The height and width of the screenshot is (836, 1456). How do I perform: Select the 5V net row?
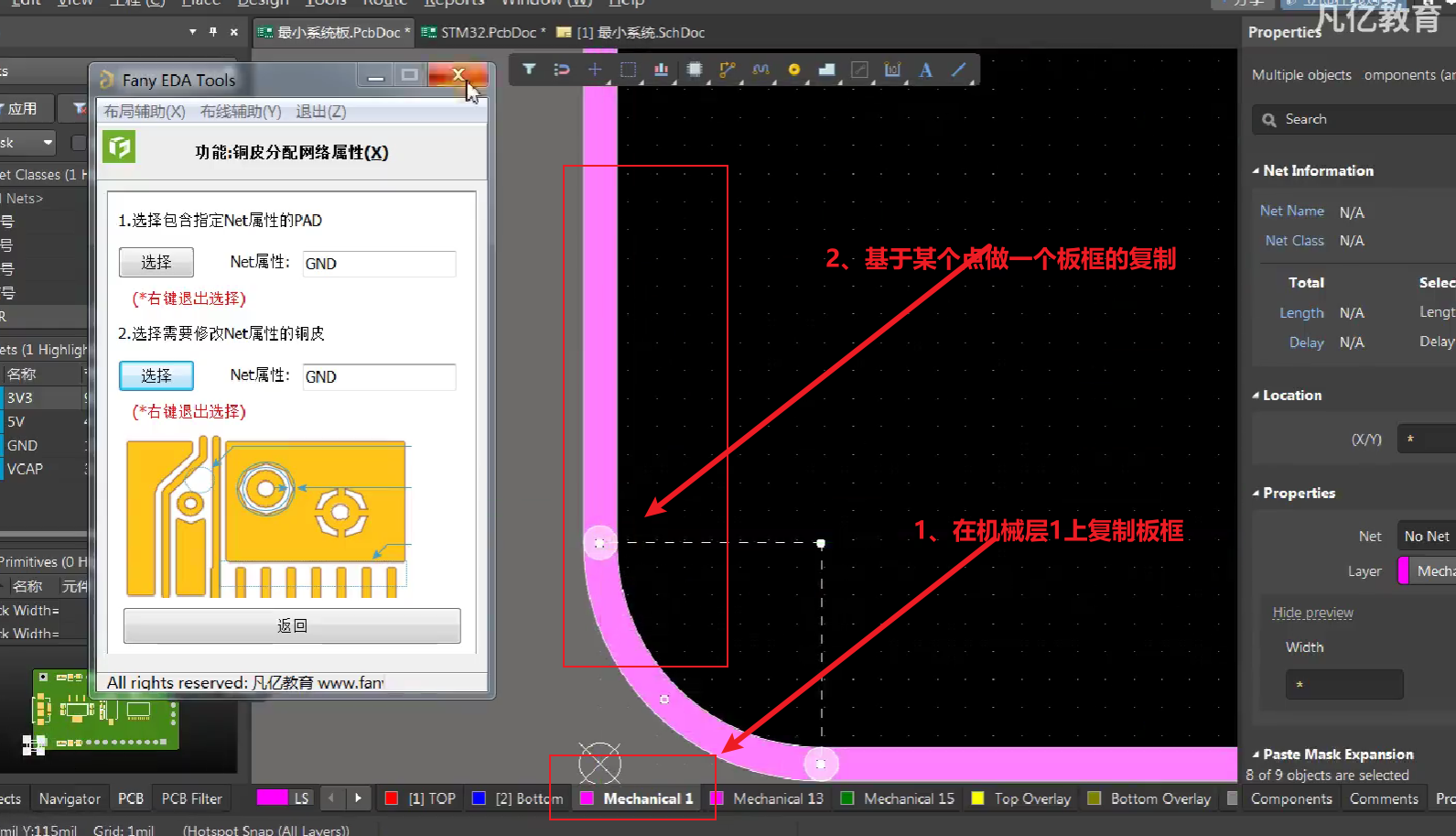44,422
